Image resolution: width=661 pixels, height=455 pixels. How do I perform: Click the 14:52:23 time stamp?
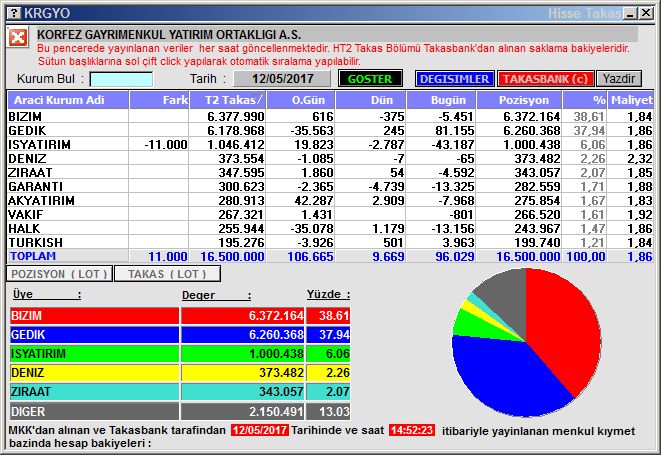coord(411,430)
